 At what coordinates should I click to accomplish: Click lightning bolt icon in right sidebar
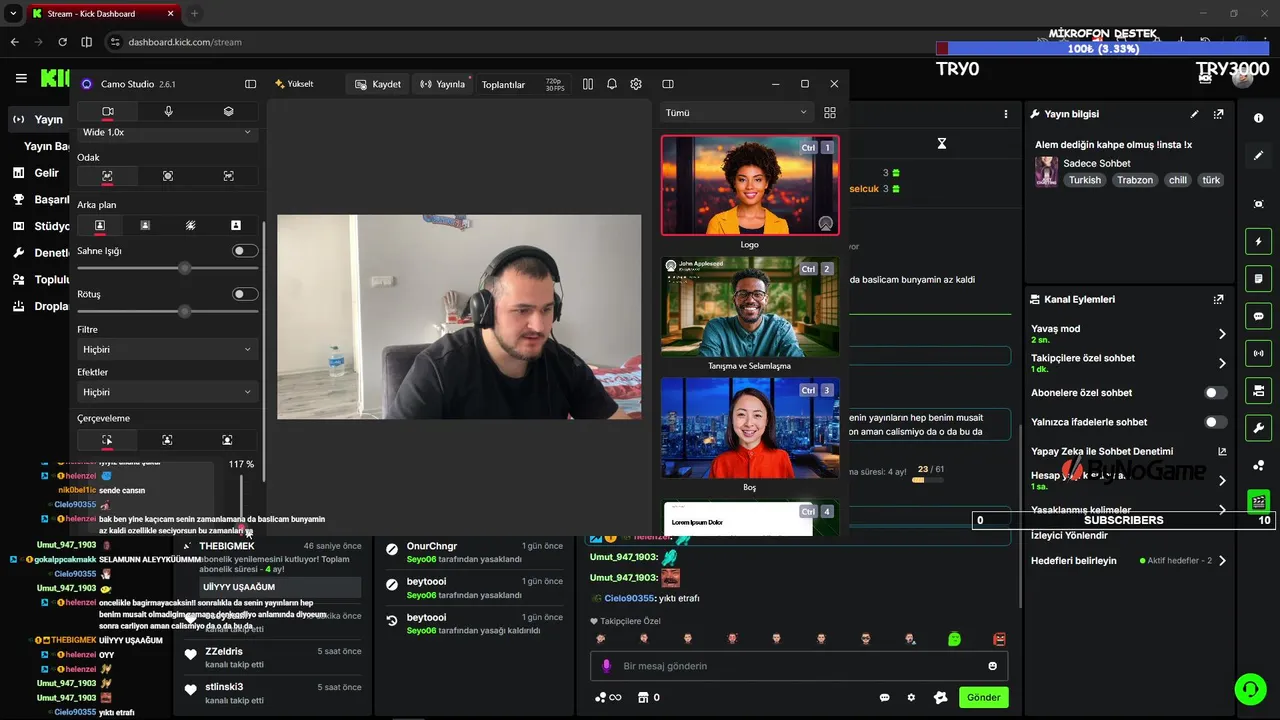(x=1258, y=241)
